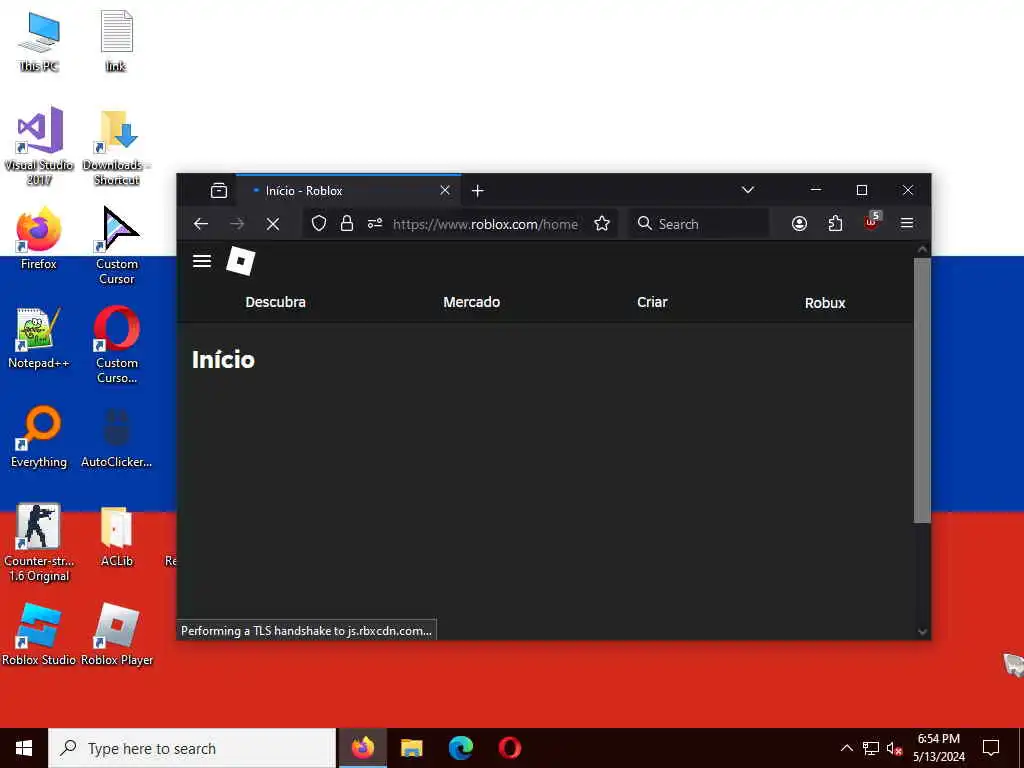
Task: Expand the list all tabs chevron
Action: coord(748,190)
